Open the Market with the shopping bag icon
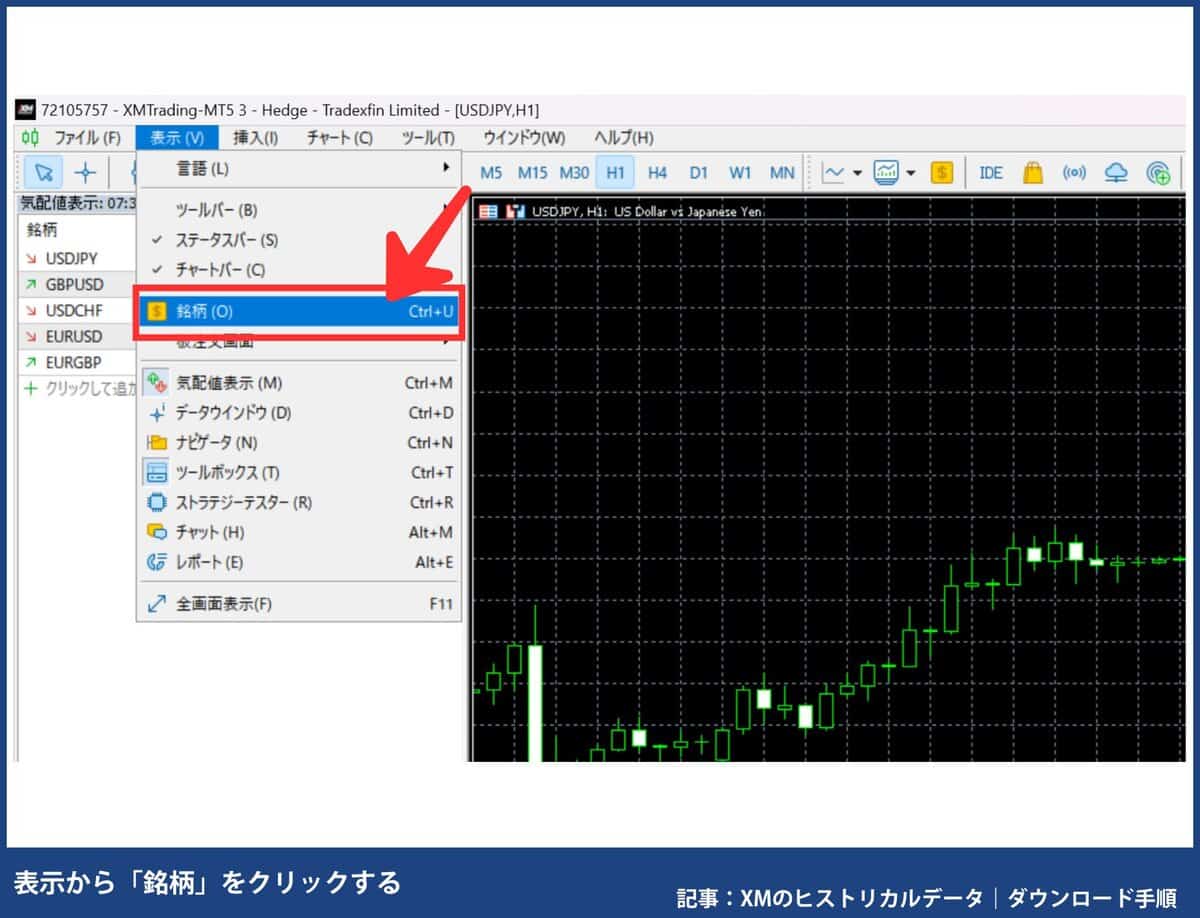1200x918 pixels. [1034, 172]
